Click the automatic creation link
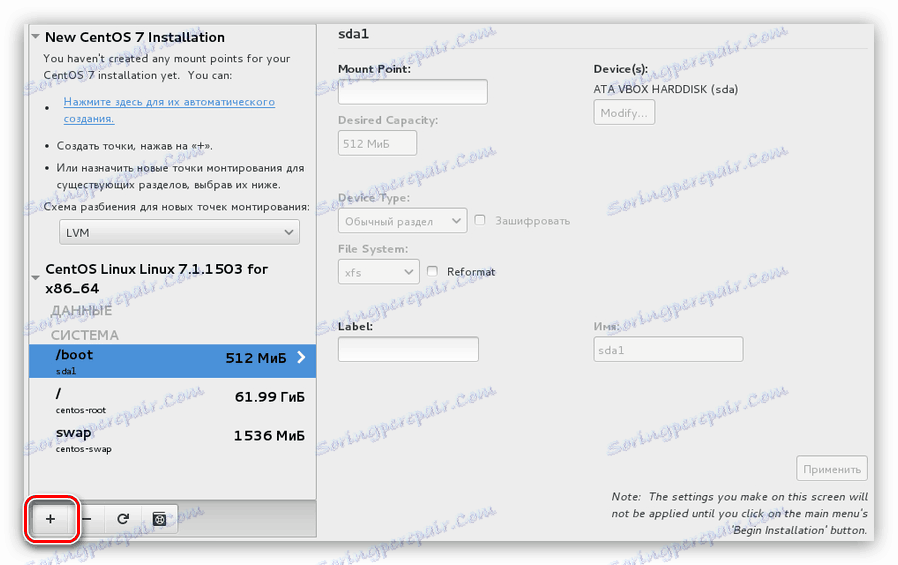The width and height of the screenshot is (898, 565). (169, 110)
